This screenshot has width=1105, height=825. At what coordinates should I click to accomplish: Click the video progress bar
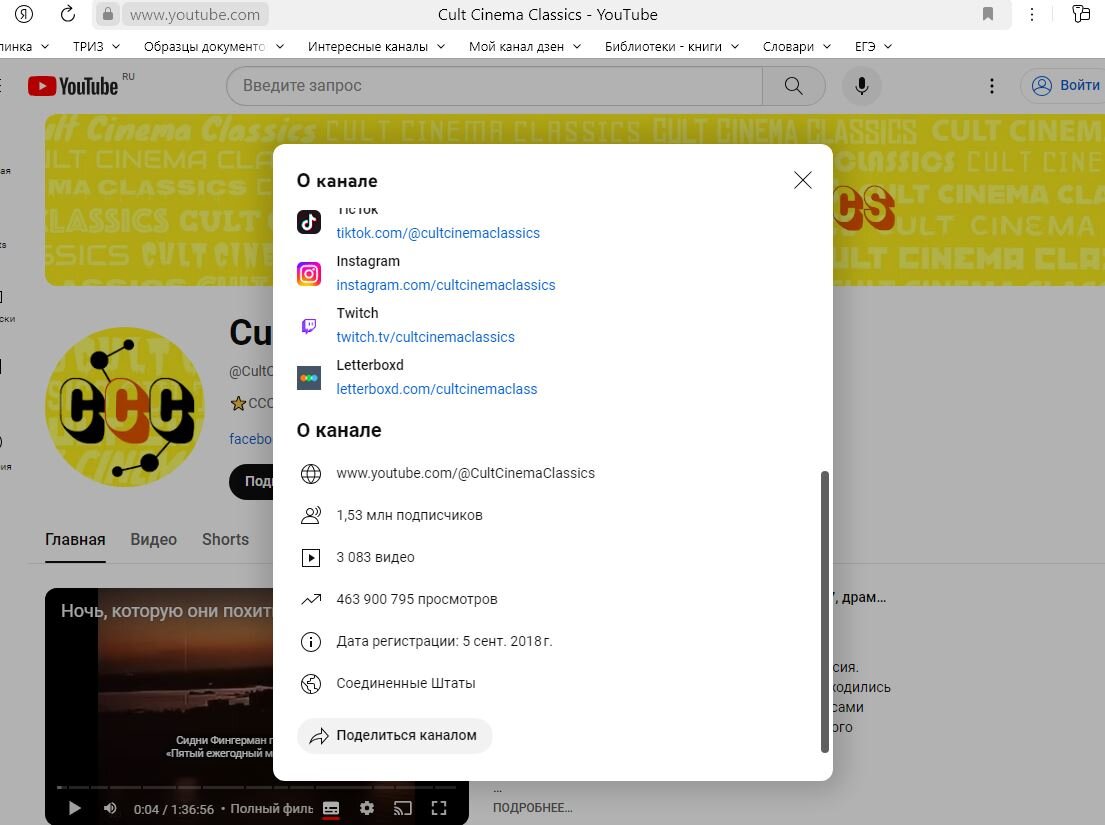(257, 787)
